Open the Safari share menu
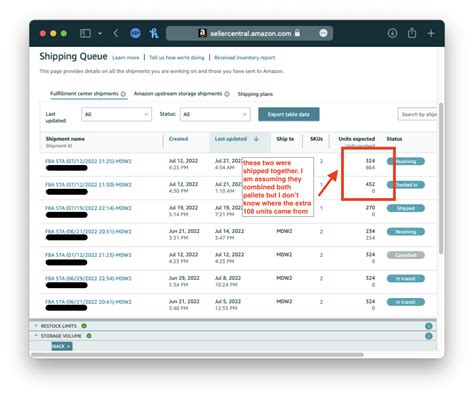Image resolution: width=474 pixels, height=397 pixels. point(412,33)
